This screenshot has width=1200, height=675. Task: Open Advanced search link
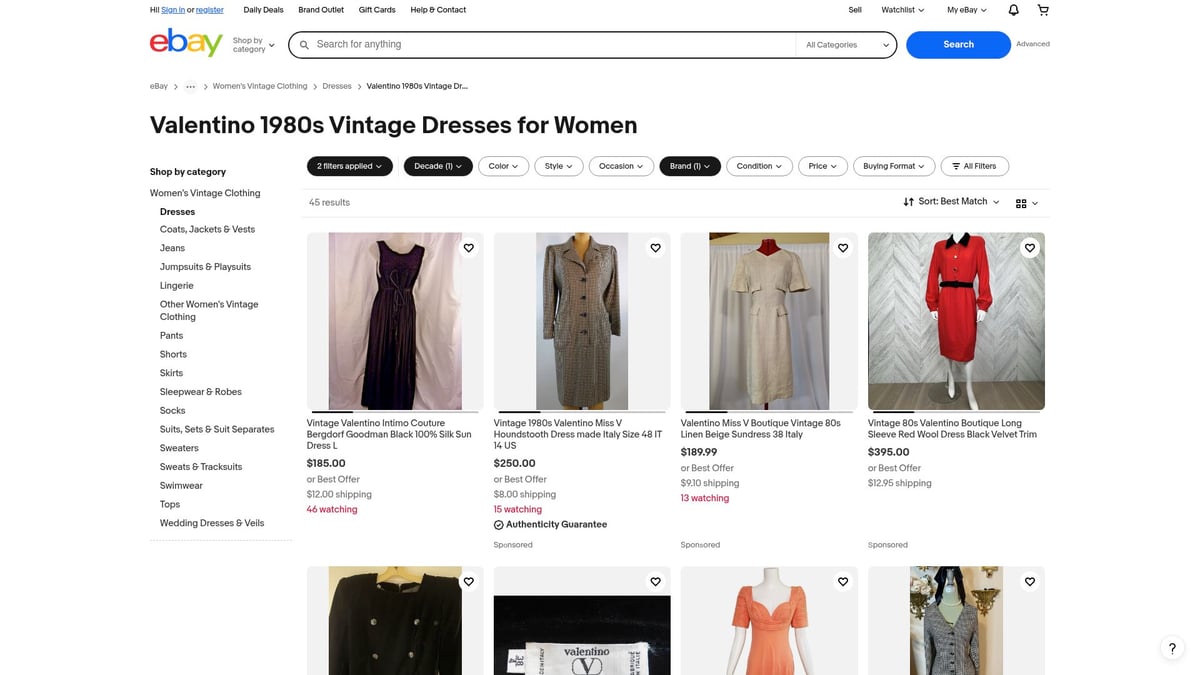pos(1033,44)
